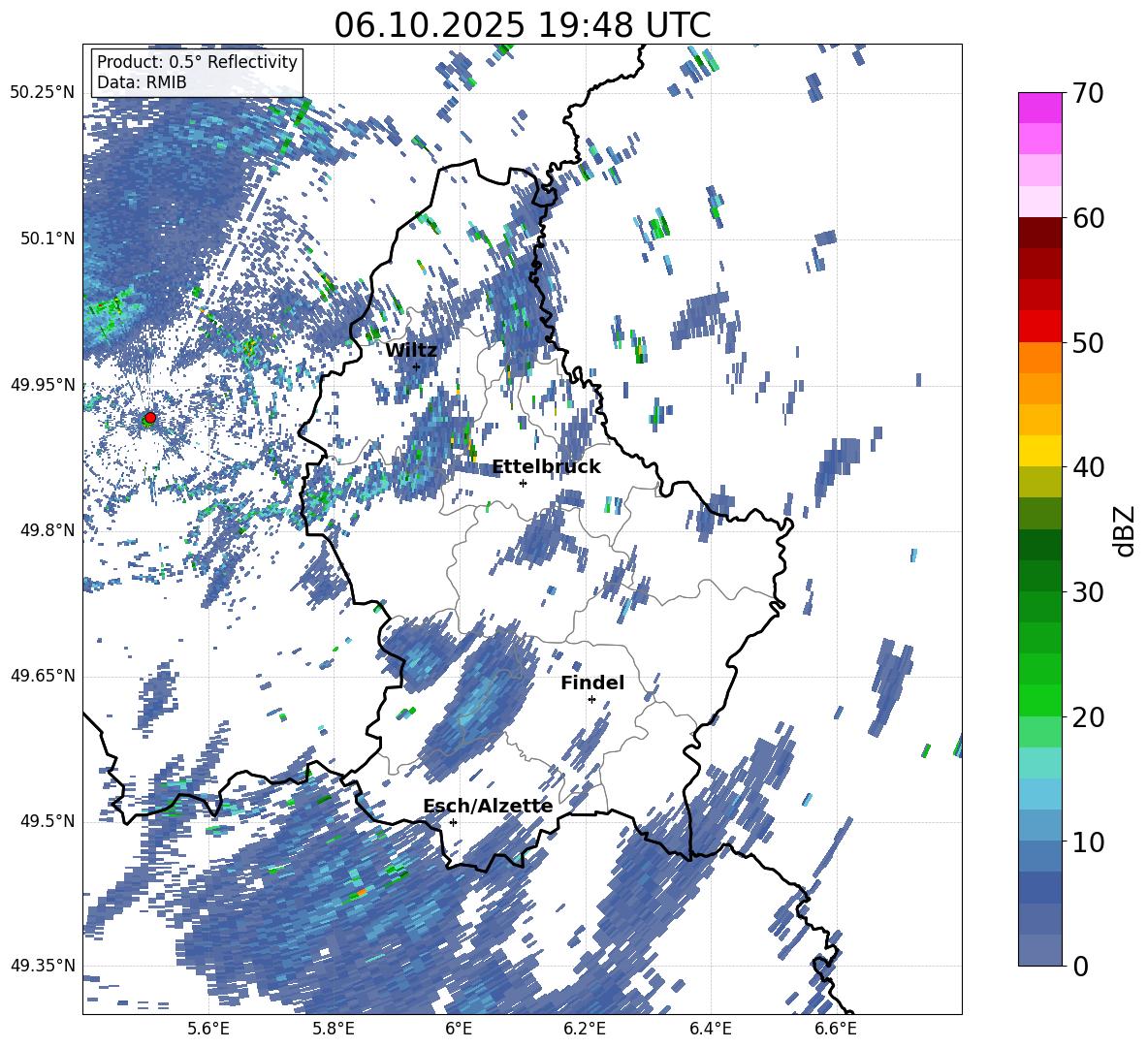Viewport: 1148px width, 1048px height.
Task: Click the '49.95°N' latitude tick label
Action: (x=43, y=385)
